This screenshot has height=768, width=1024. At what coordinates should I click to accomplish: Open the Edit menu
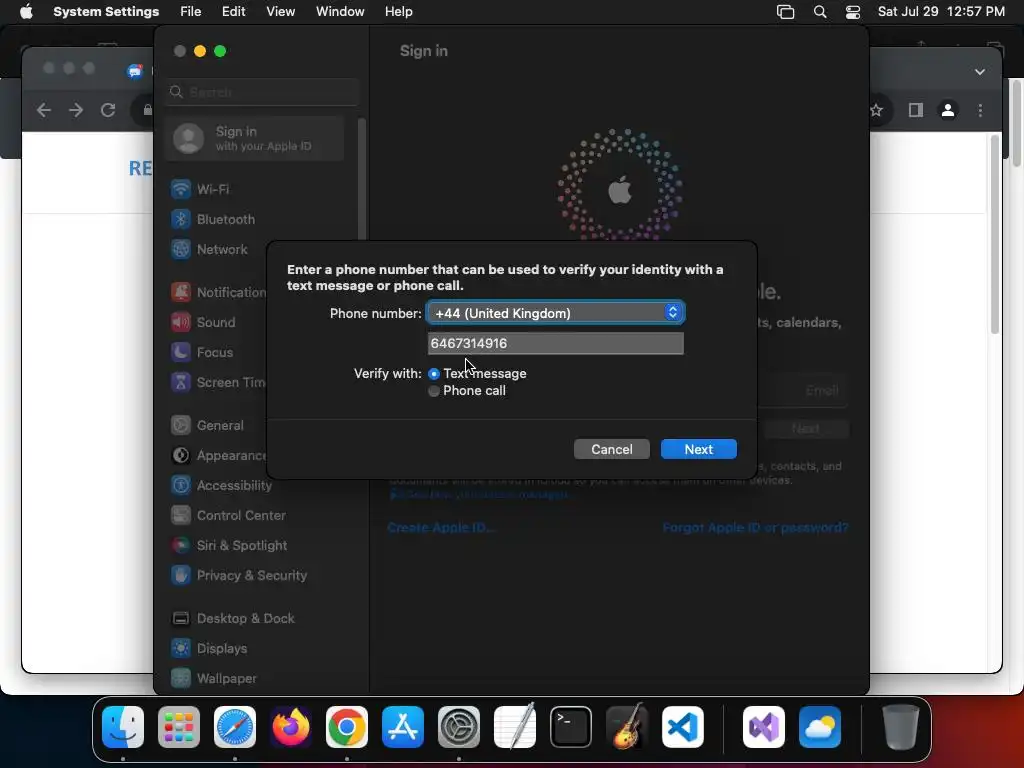[233, 12]
